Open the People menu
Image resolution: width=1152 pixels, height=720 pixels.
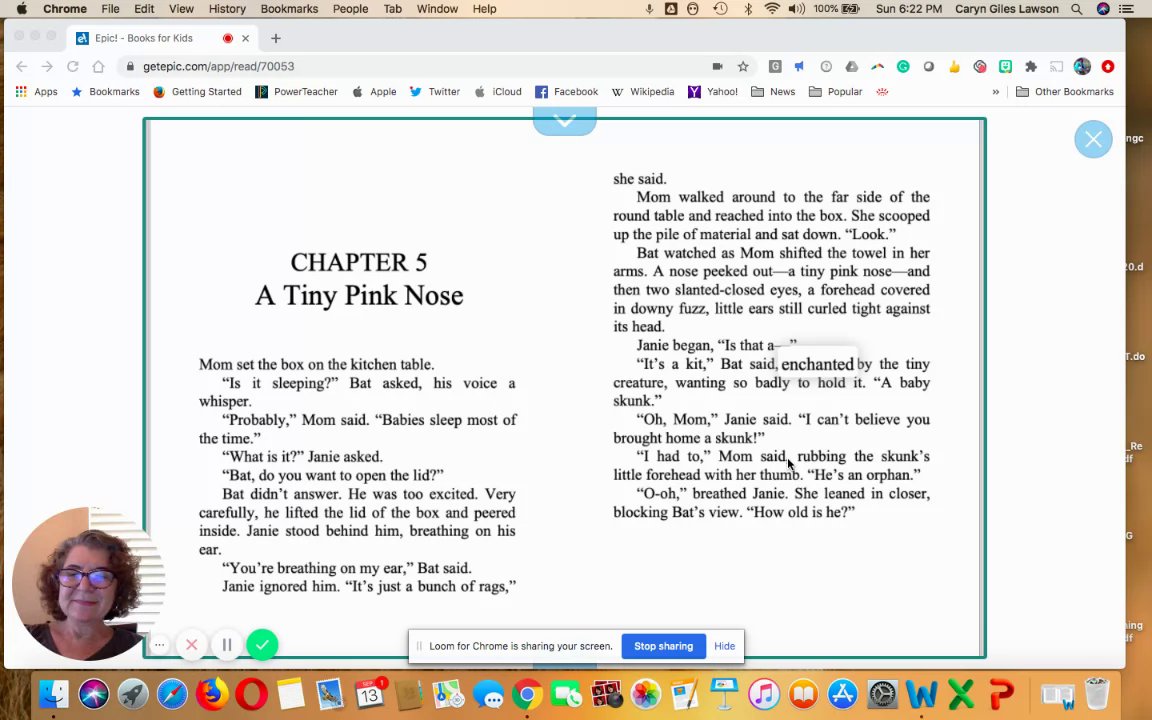click(x=350, y=9)
